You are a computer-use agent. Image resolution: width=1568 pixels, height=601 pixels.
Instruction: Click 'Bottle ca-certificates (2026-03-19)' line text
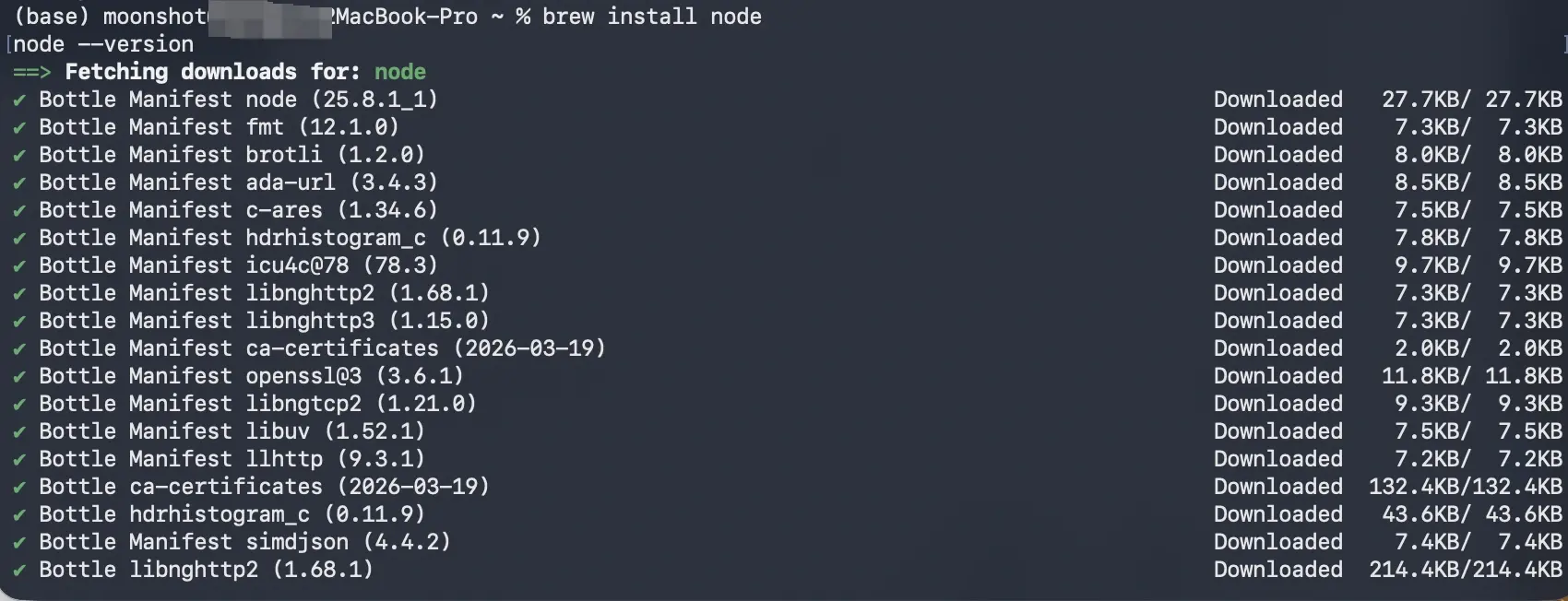click(x=264, y=487)
